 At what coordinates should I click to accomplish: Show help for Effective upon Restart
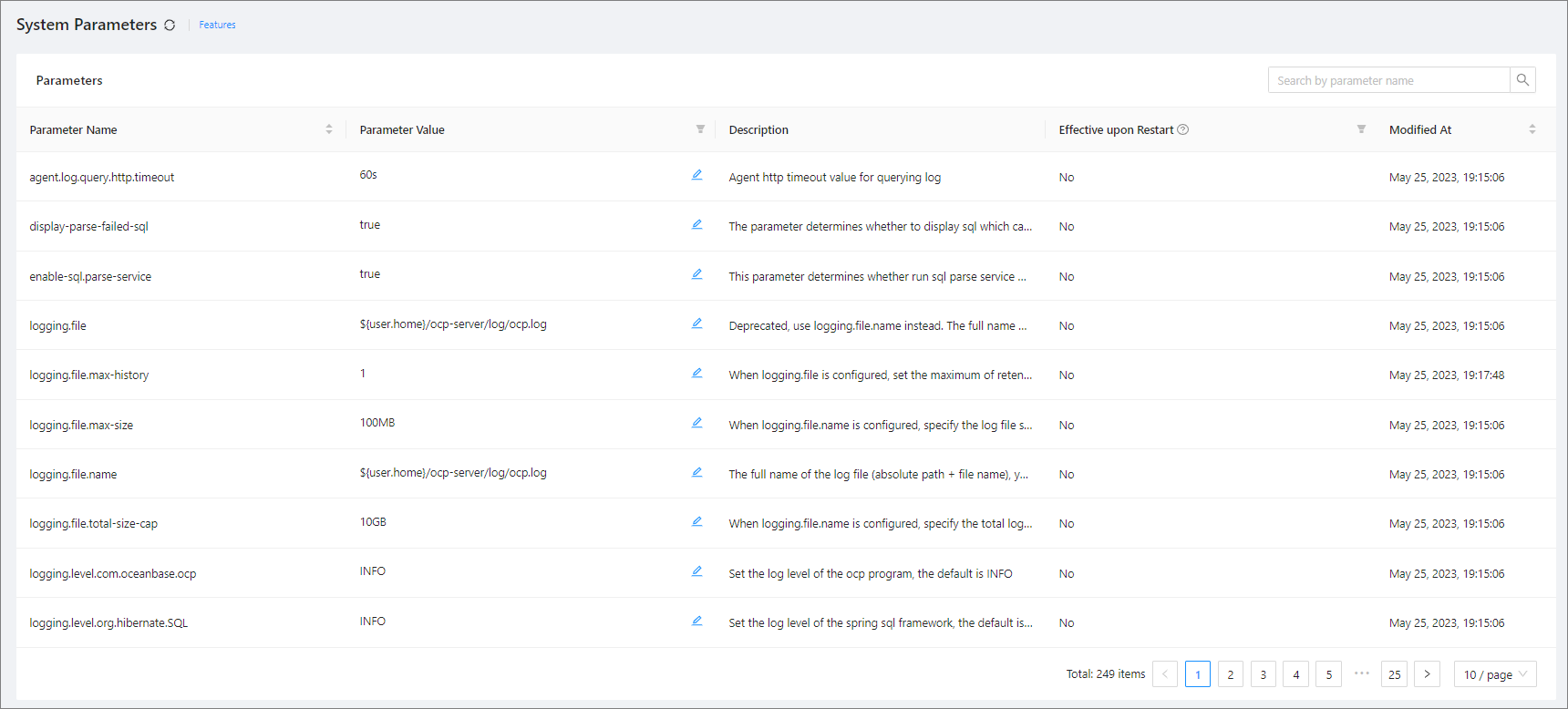[1183, 129]
